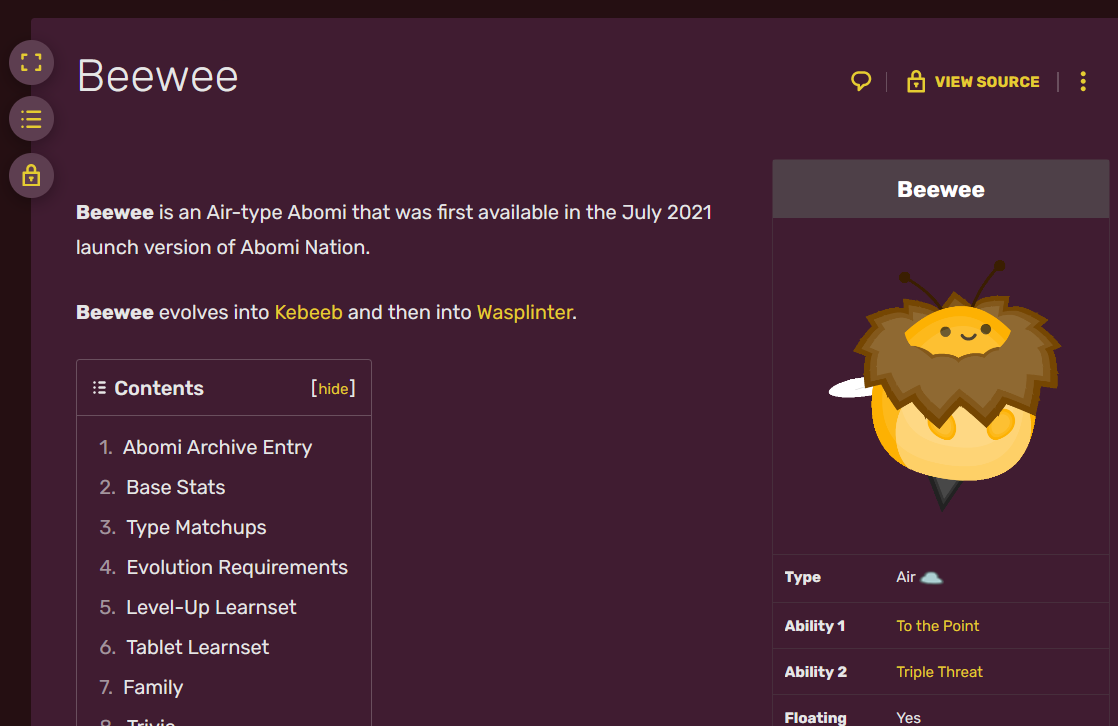
Task: Open the To the Point ability page
Action: [937, 625]
